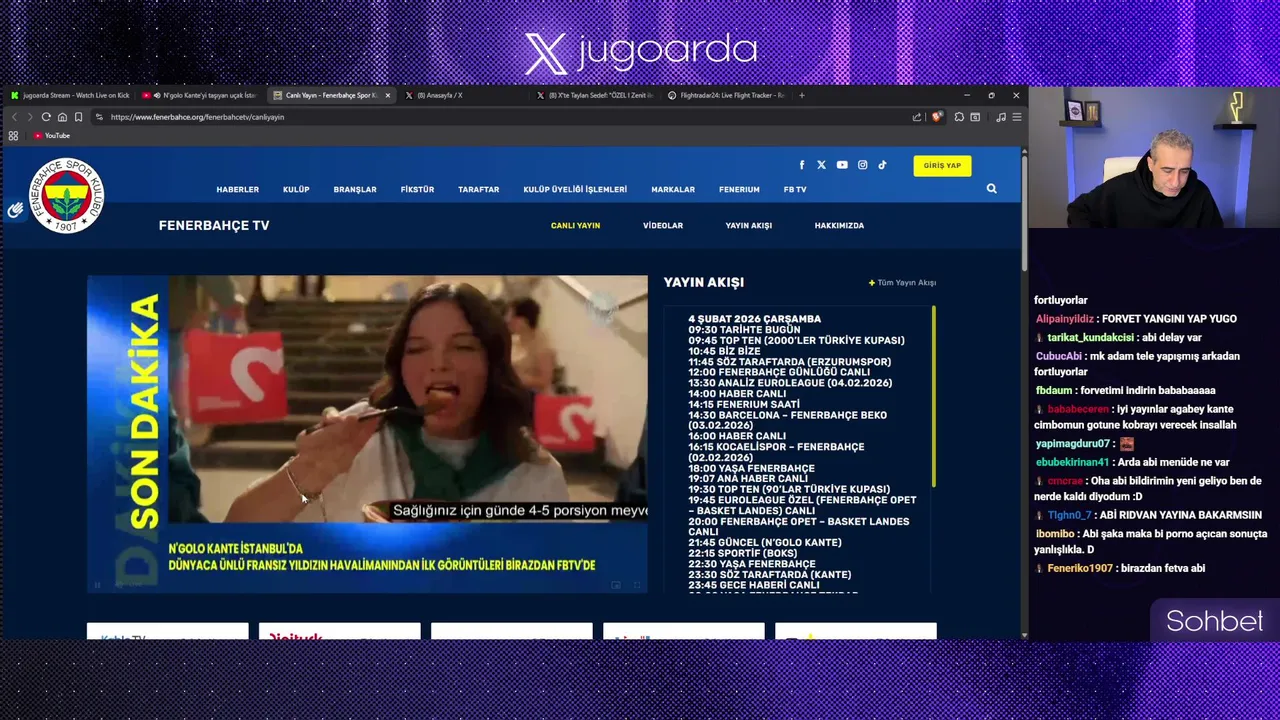
Task: Open Tüm Yayın Akışı link
Action: click(903, 283)
